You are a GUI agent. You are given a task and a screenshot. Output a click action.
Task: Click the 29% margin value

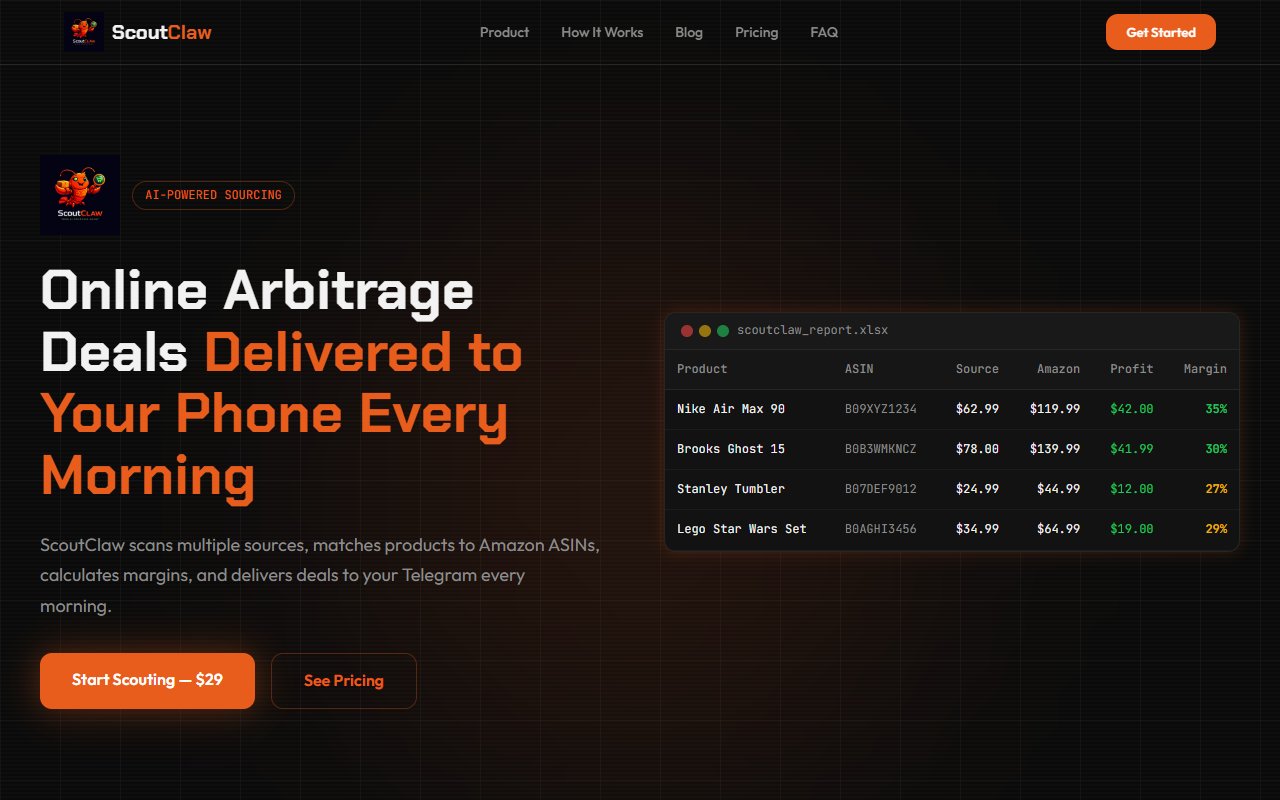tap(1216, 529)
